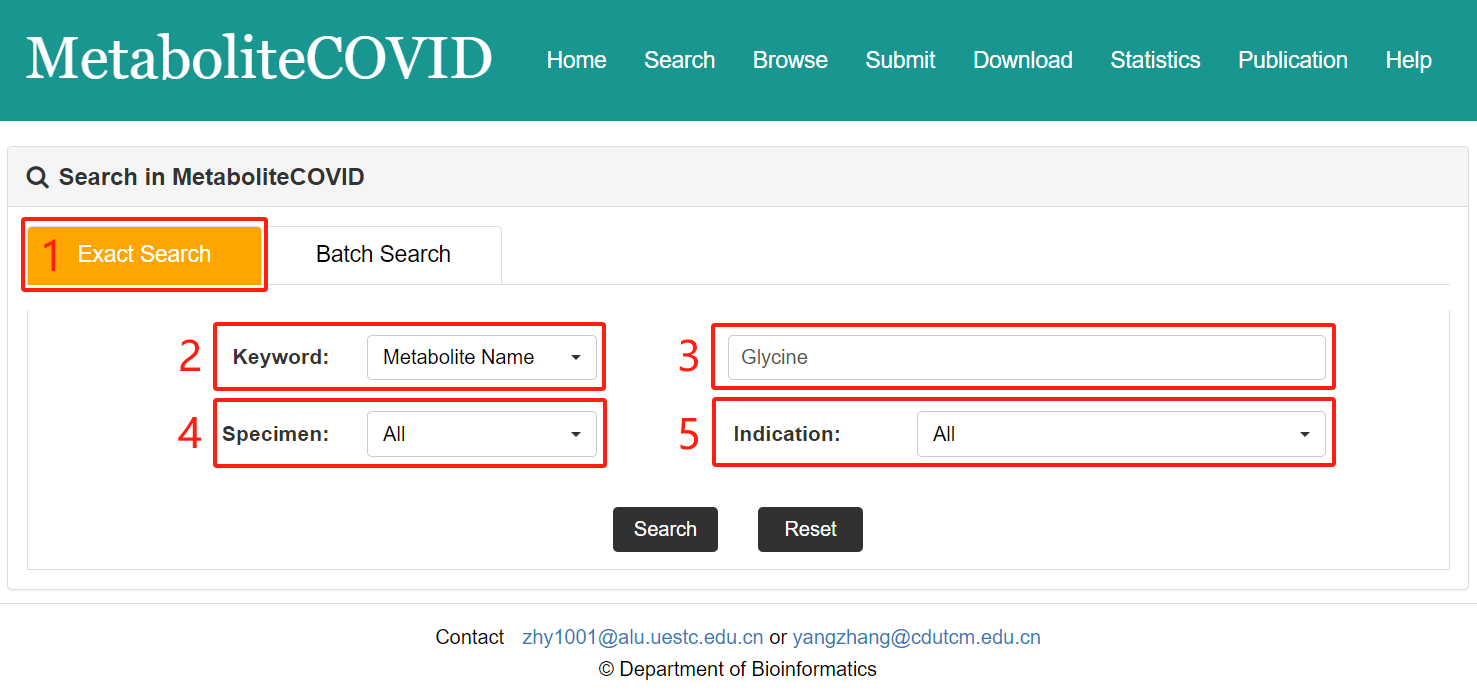
Task: Switch to the Batch Search tab
Action: [x=383, y=255]
